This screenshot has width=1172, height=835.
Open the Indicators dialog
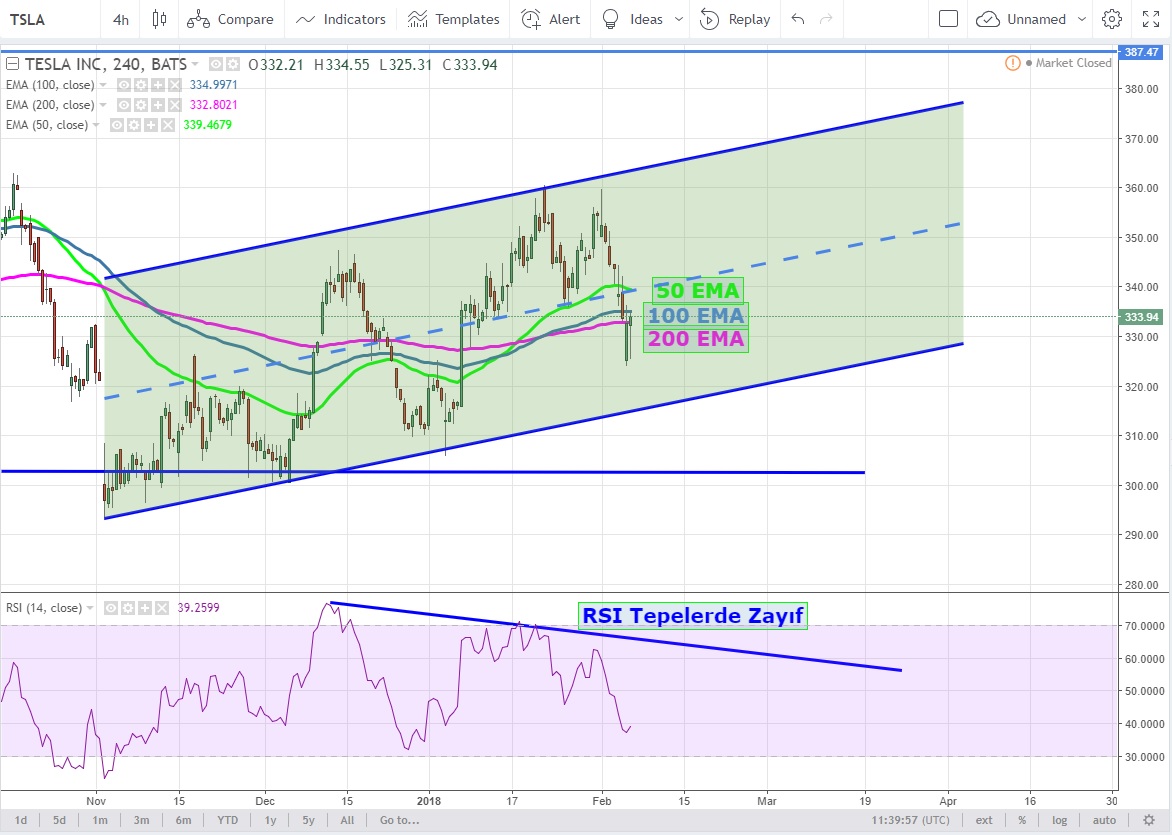coord(341,19)
